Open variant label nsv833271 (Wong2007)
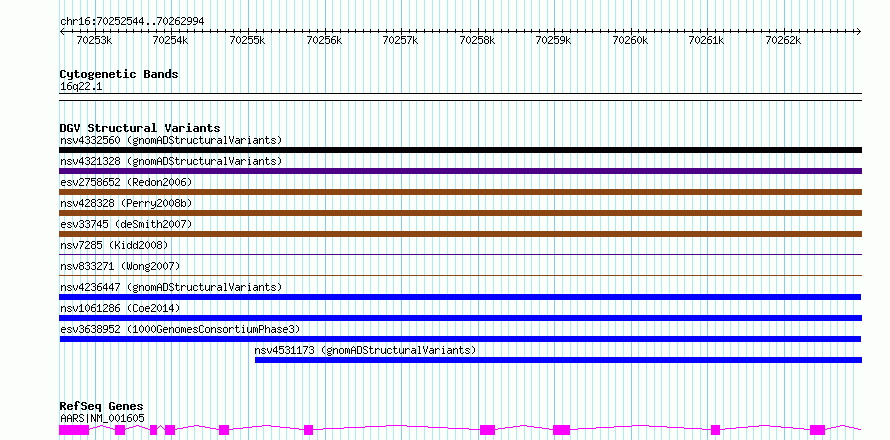 [x=120, y=266]
